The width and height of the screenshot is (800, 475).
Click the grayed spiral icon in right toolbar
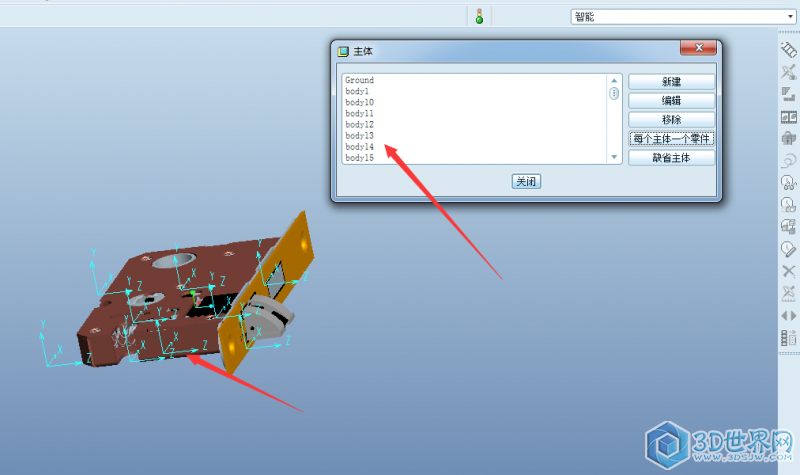788,161
